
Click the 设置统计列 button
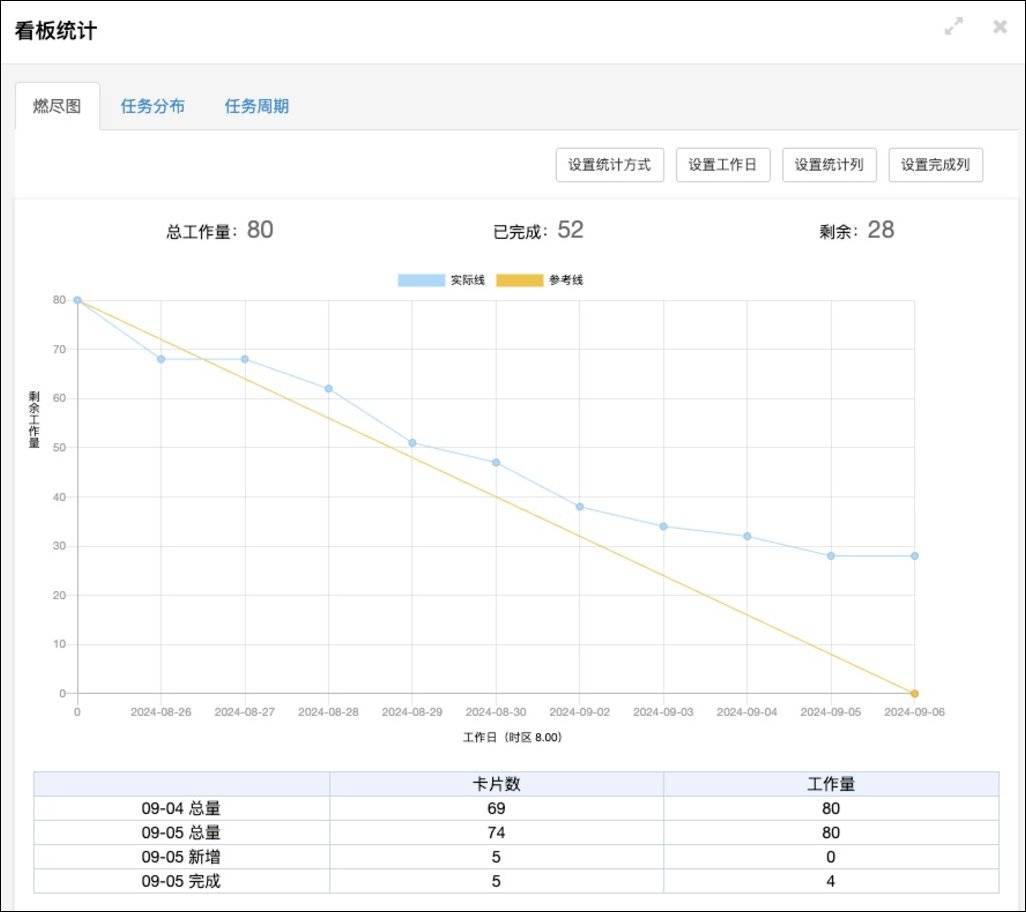(829, 165)
